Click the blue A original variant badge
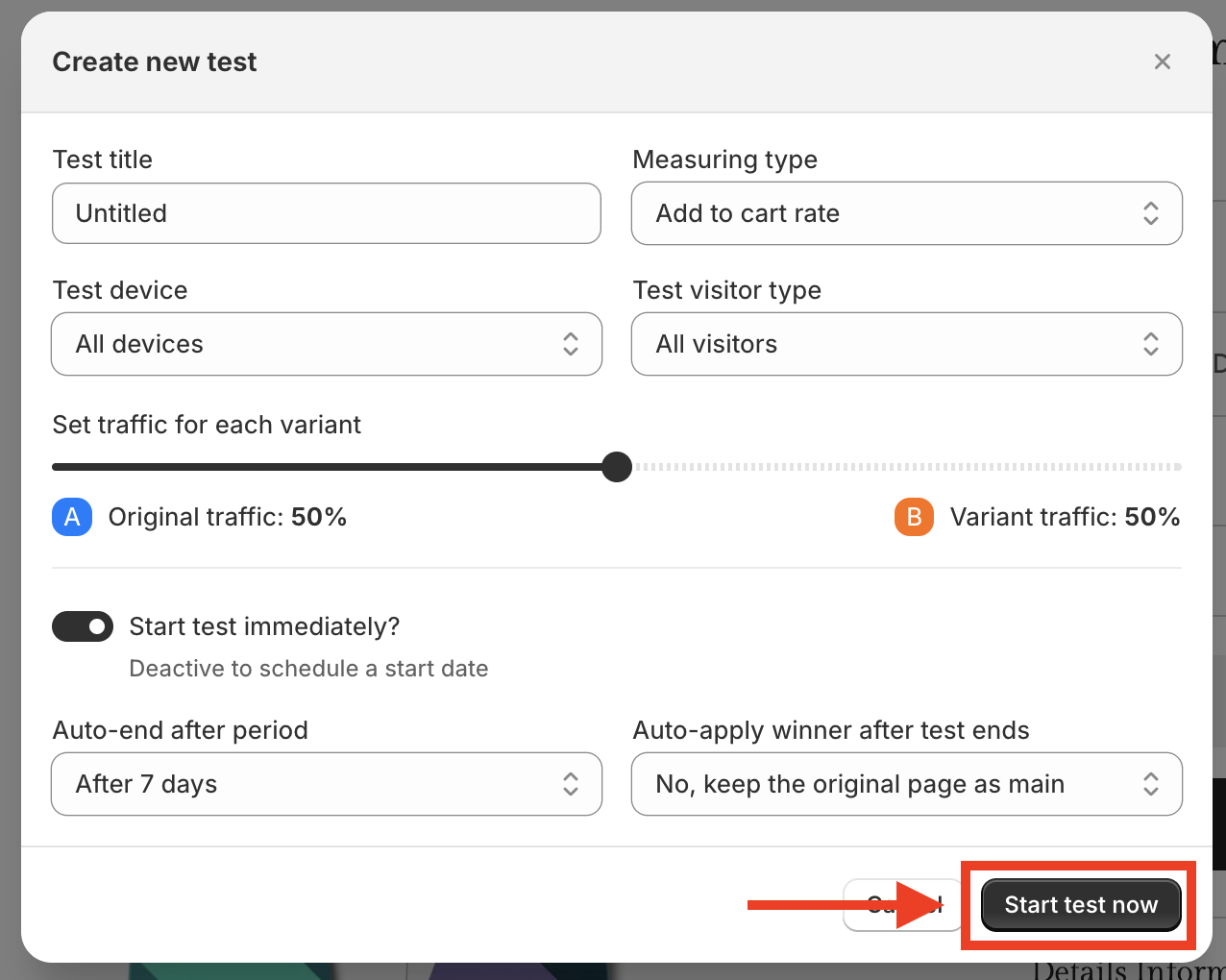 click(x=72, y=517)
